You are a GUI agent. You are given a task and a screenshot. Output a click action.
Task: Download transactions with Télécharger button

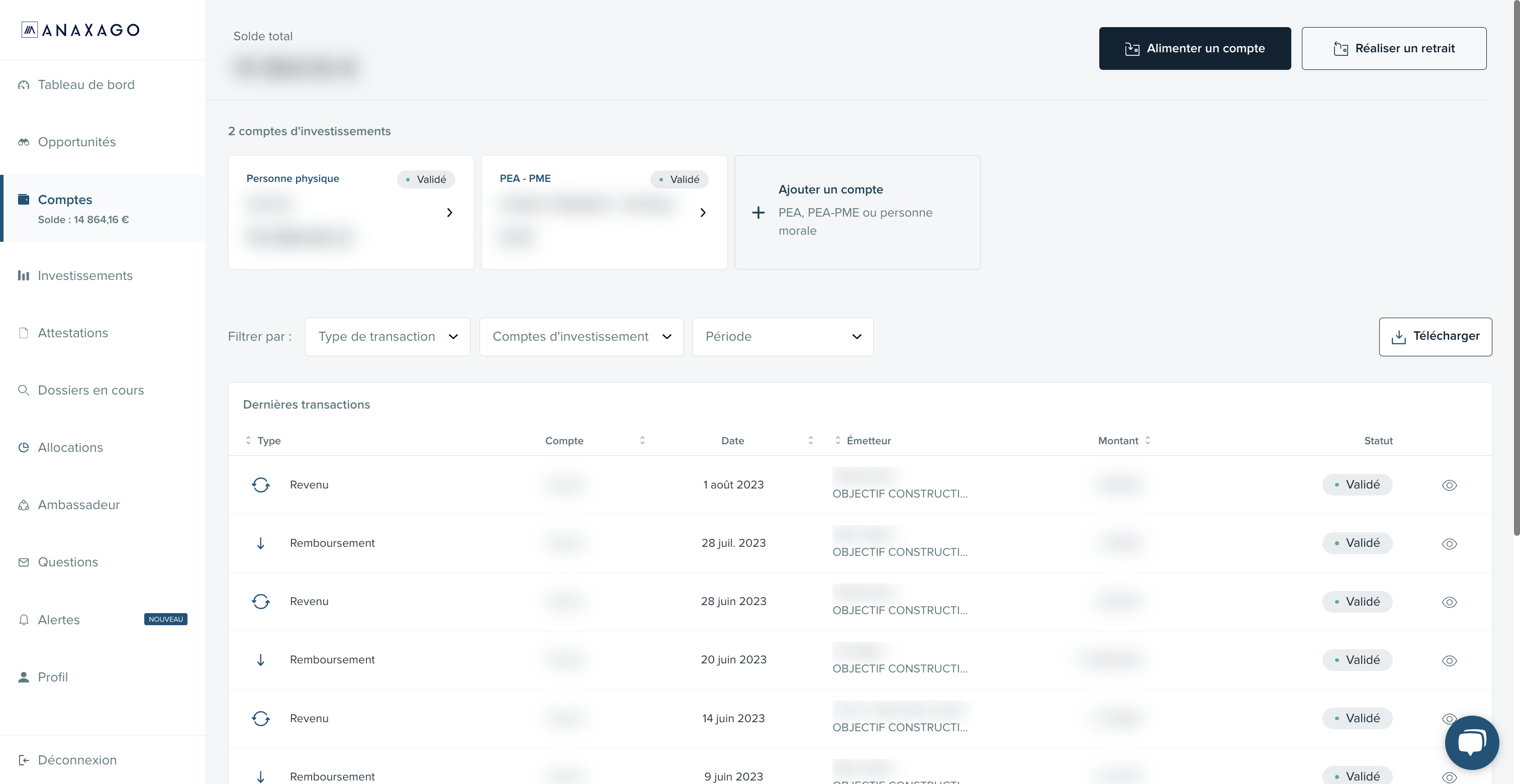1435,336
